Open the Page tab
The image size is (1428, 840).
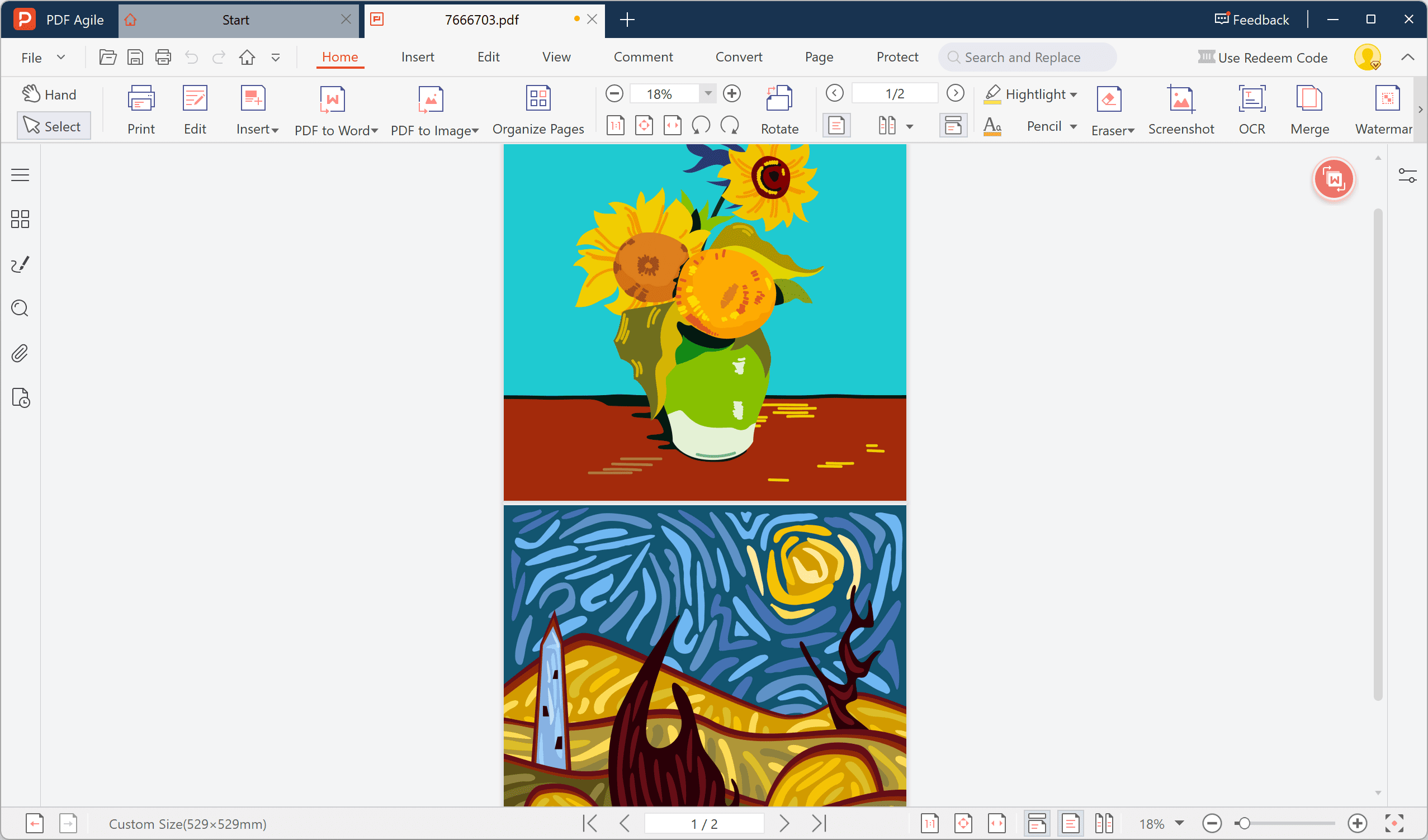819,56
